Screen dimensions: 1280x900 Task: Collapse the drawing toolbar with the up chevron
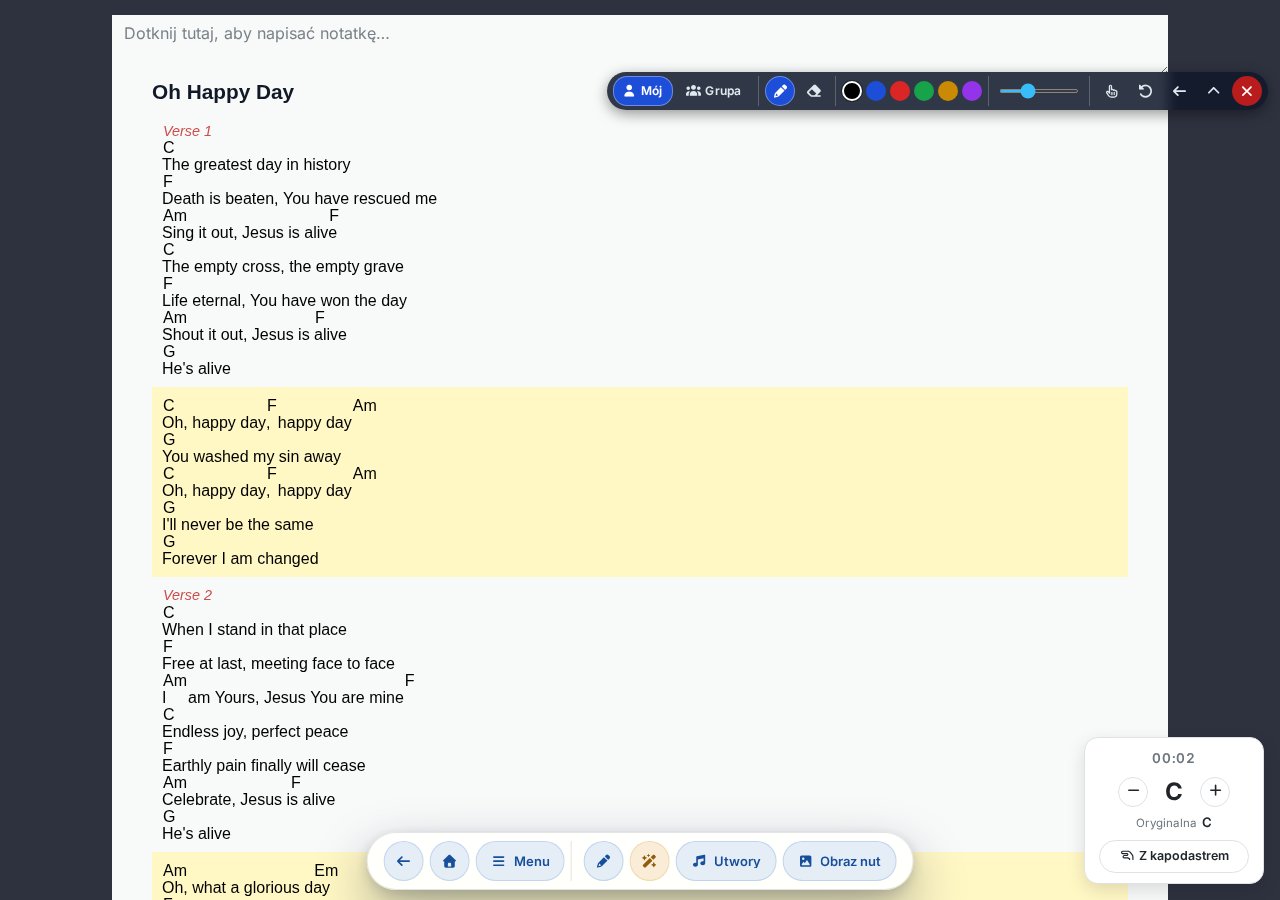click(1213, 91)
